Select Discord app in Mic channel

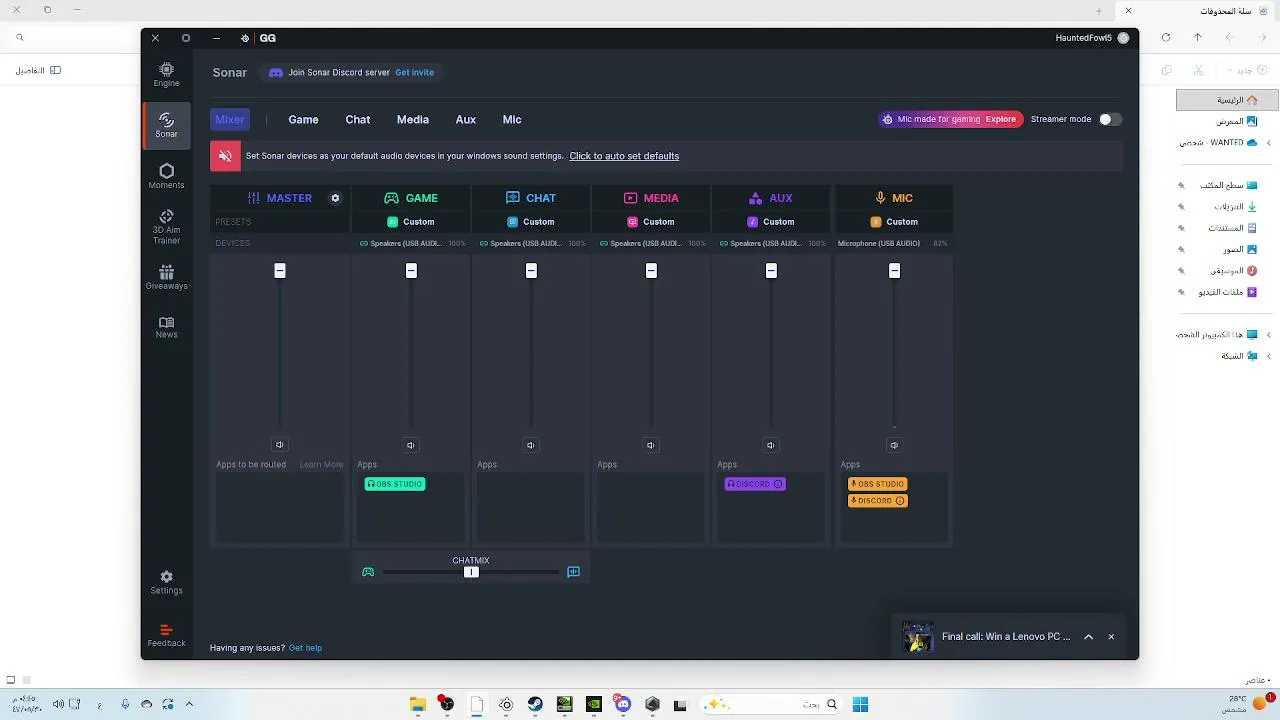[x=878, y=501]
